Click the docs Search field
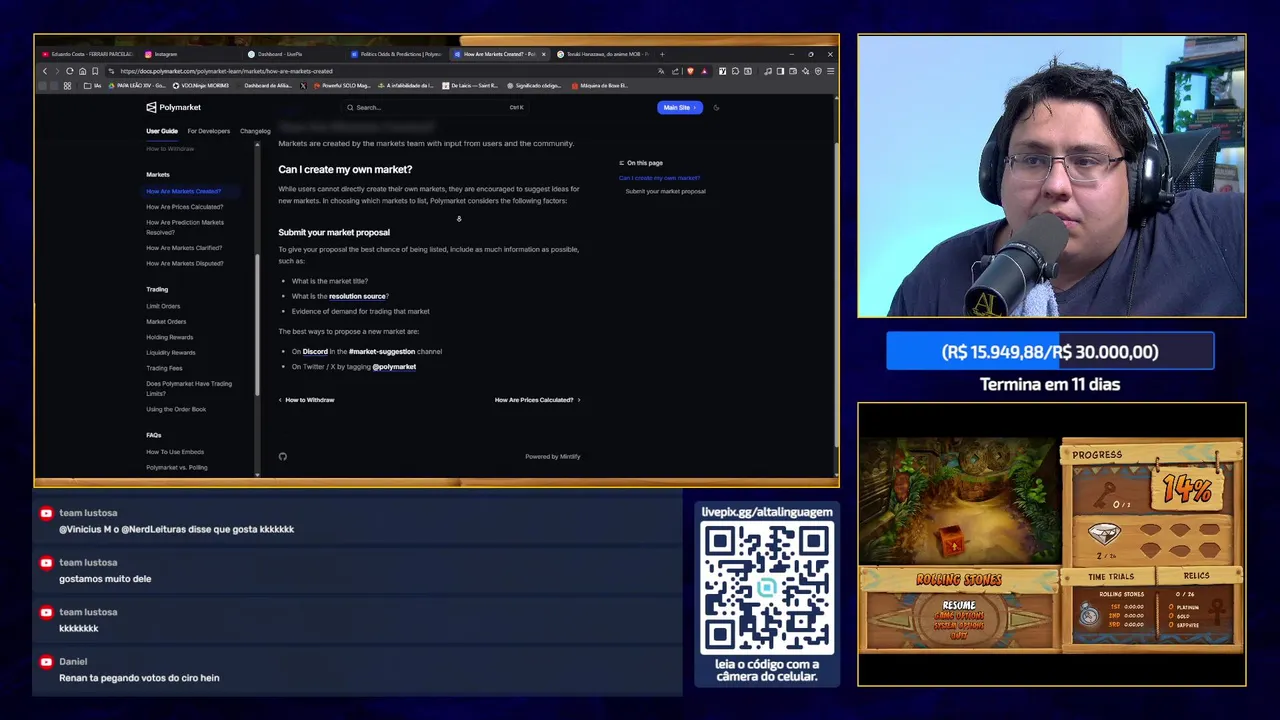1280x720 pixels. click(435, 107)
